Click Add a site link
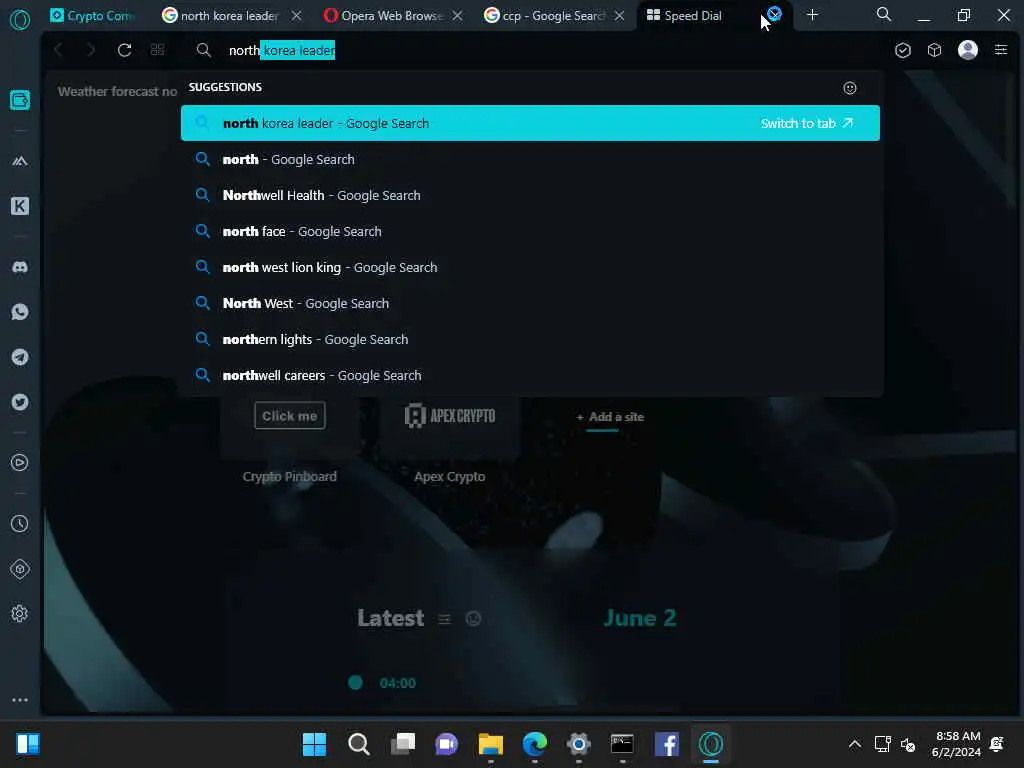This screenshot has height=768, width=1024. [x=610, y=417]
